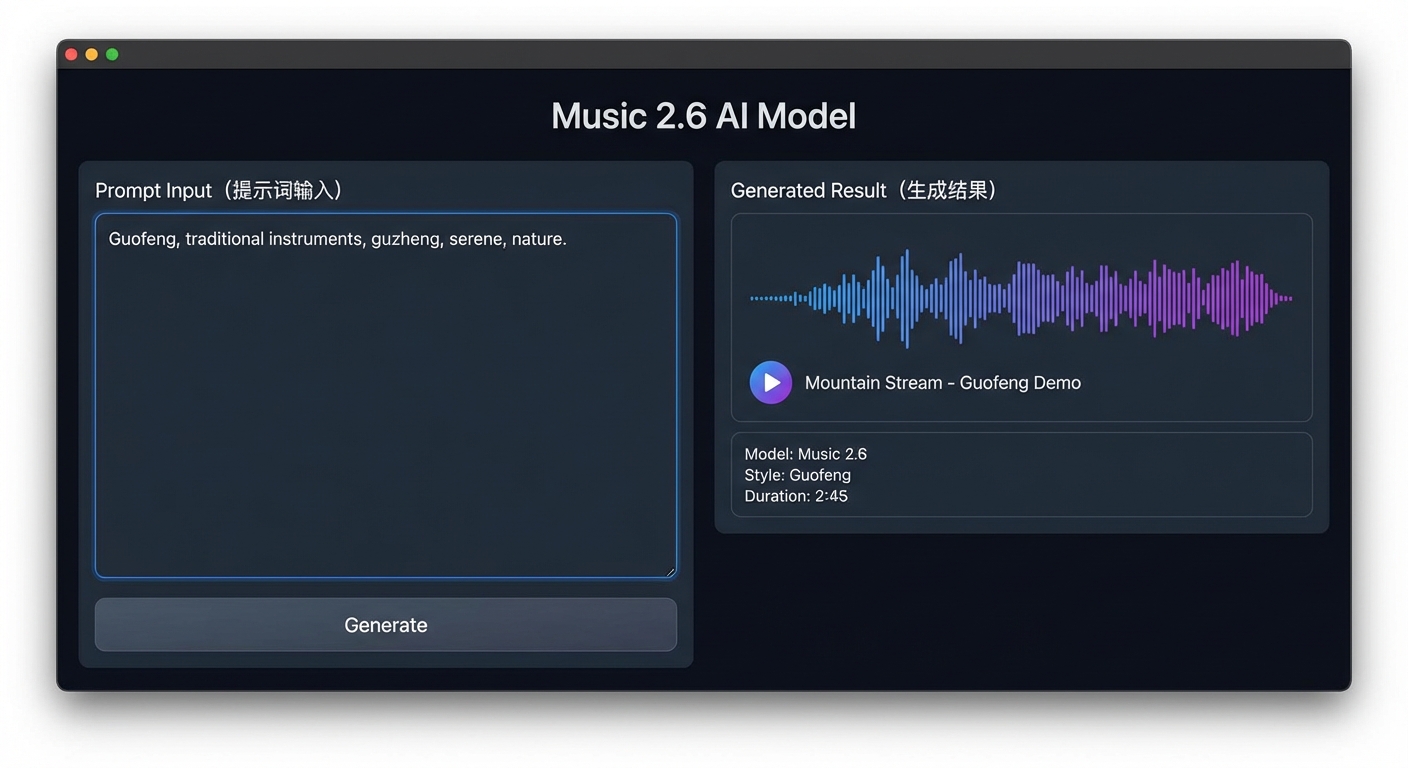
Task: Click the "Prompt Input" panel heading
Action: [x=222, y=190]
